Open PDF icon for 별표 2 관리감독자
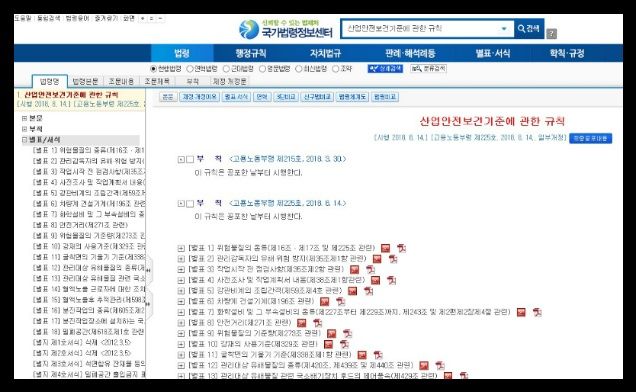Viewport: 636px width, 392px height. pyautogui.click(x=393, y=259)
